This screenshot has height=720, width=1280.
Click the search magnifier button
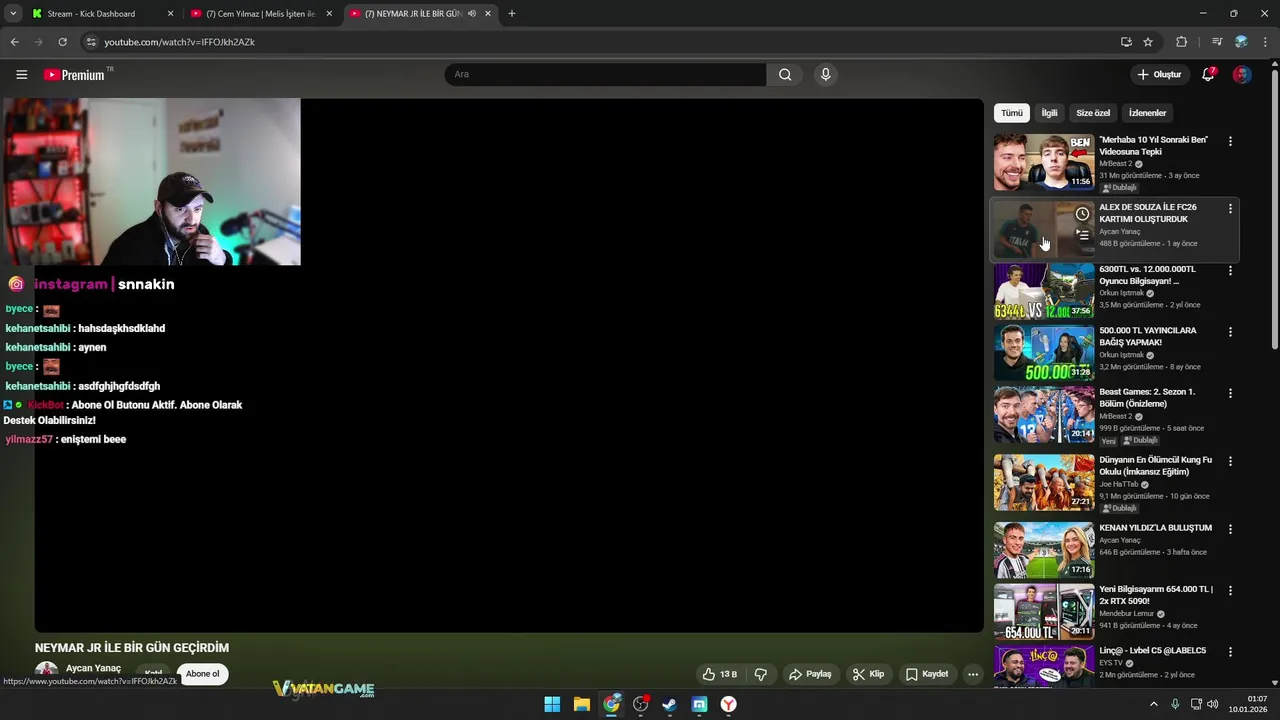(x=785, y=74)
